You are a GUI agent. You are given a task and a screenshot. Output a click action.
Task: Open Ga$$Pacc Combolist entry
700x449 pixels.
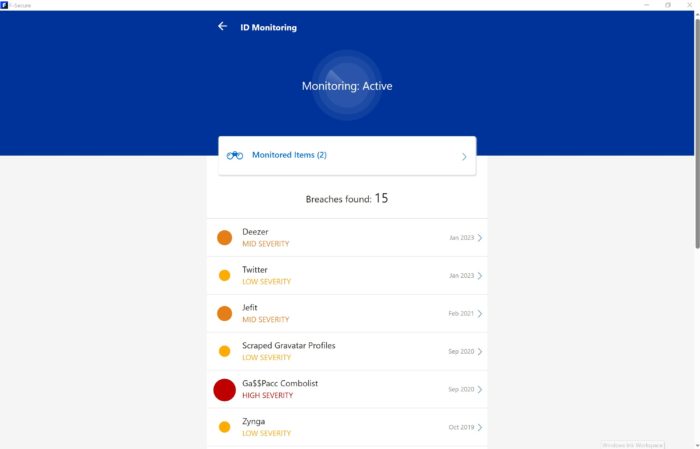coord(347,389)
